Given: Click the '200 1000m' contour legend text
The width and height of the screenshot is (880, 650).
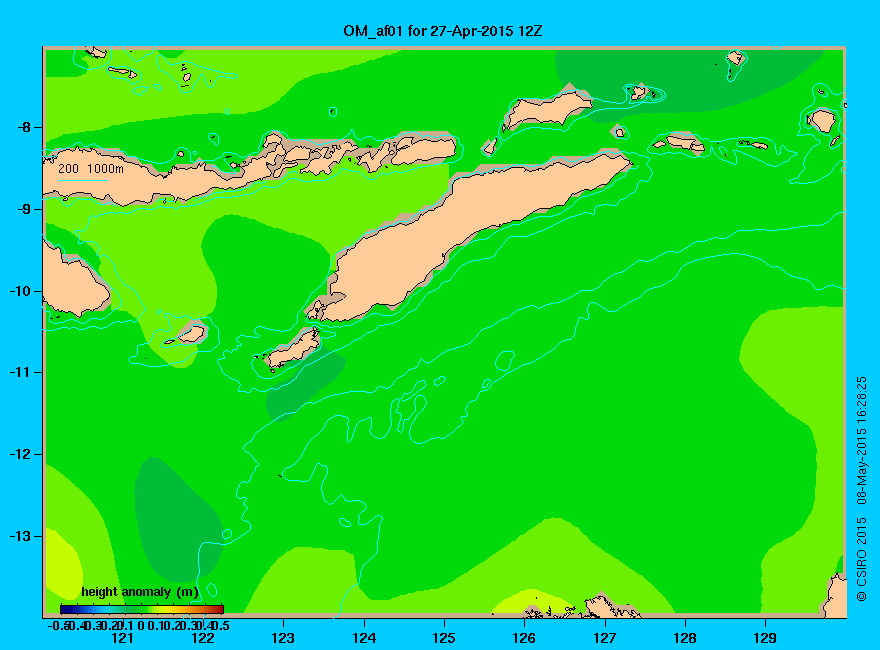Looking at the screenshot, I should [x=91, y=168].
